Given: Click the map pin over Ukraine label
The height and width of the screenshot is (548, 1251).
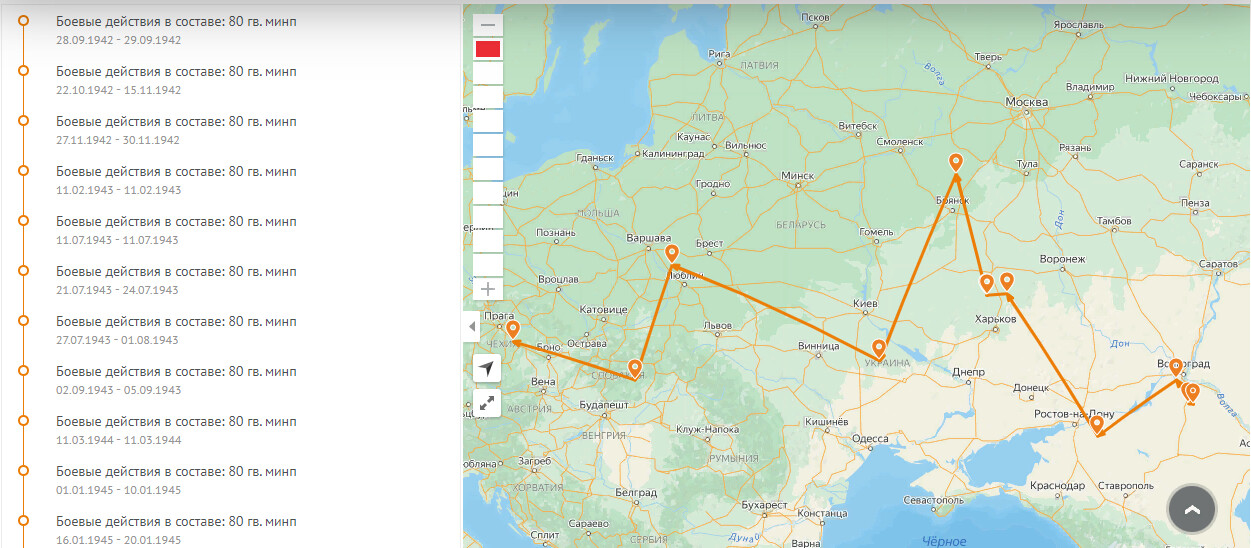Looking at the screenshot, I should pos(879,349).
